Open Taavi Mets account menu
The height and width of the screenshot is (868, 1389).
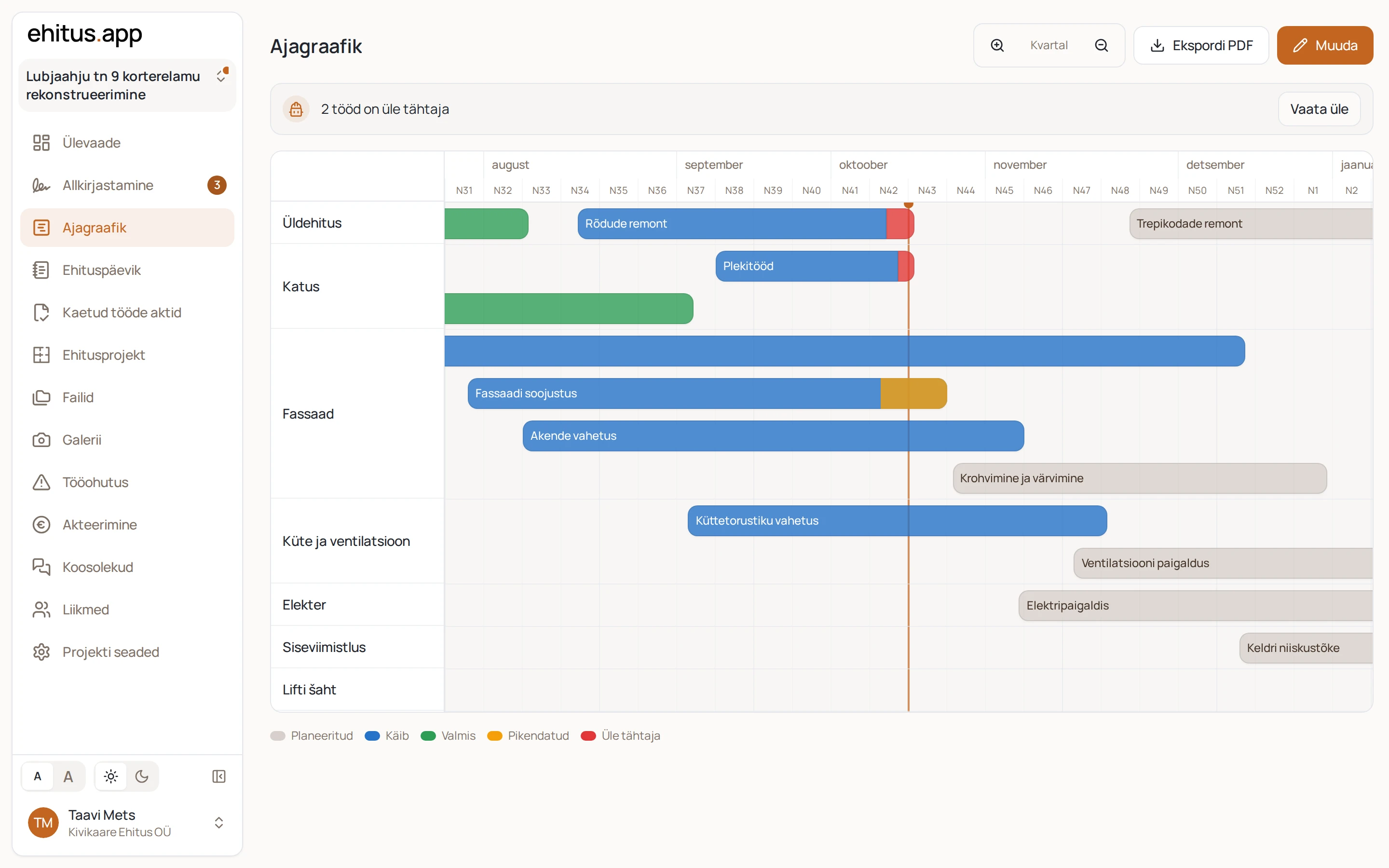(x=127, y=823)
